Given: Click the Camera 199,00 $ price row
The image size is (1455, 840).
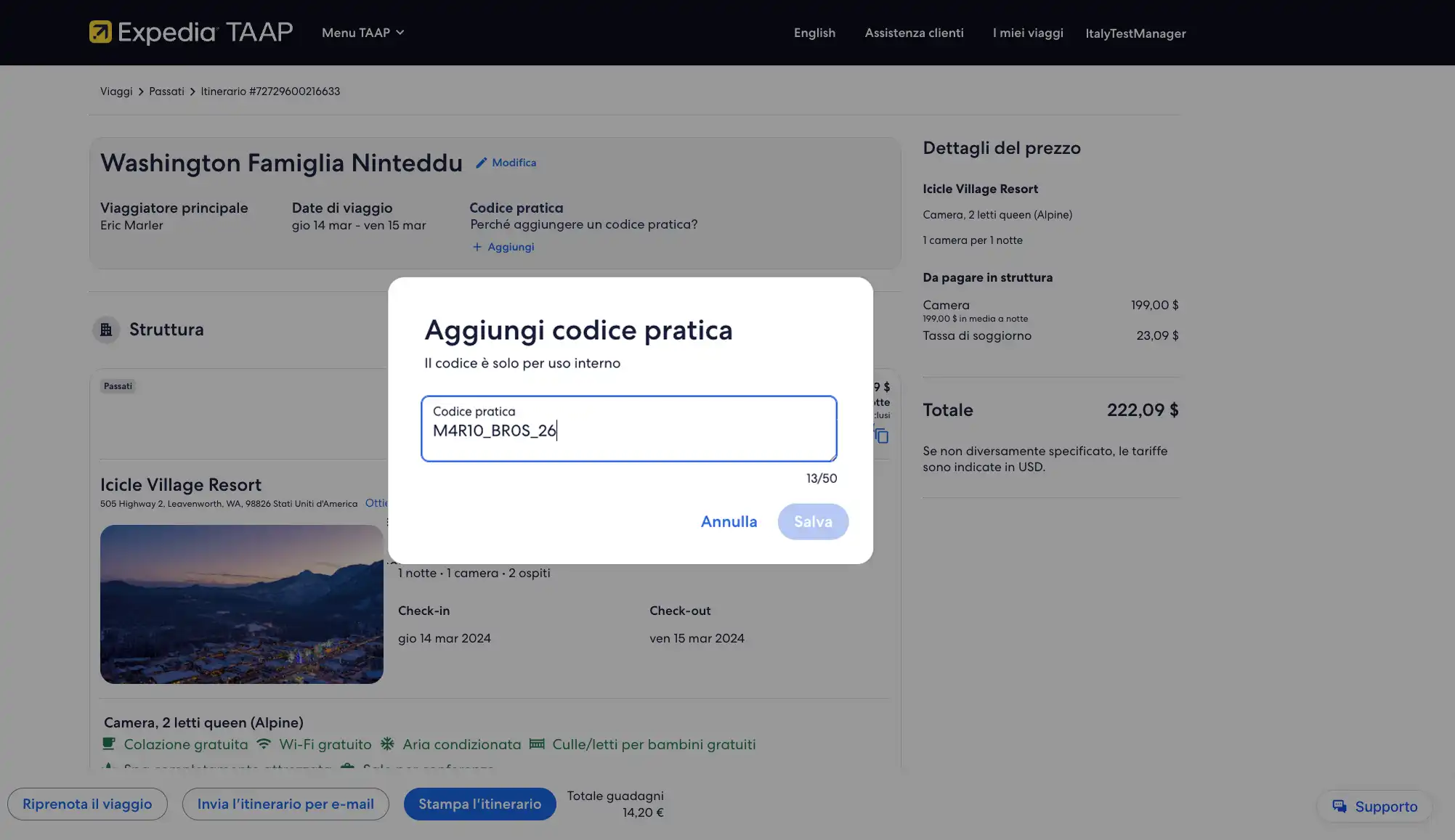Looking at the screenshot, I should tap(1050, 305).
